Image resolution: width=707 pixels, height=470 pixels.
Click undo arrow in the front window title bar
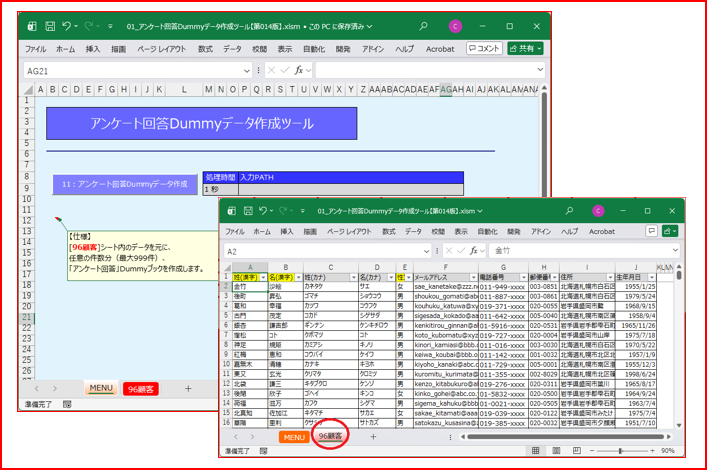pyautogui.click(x=265, y=212)
